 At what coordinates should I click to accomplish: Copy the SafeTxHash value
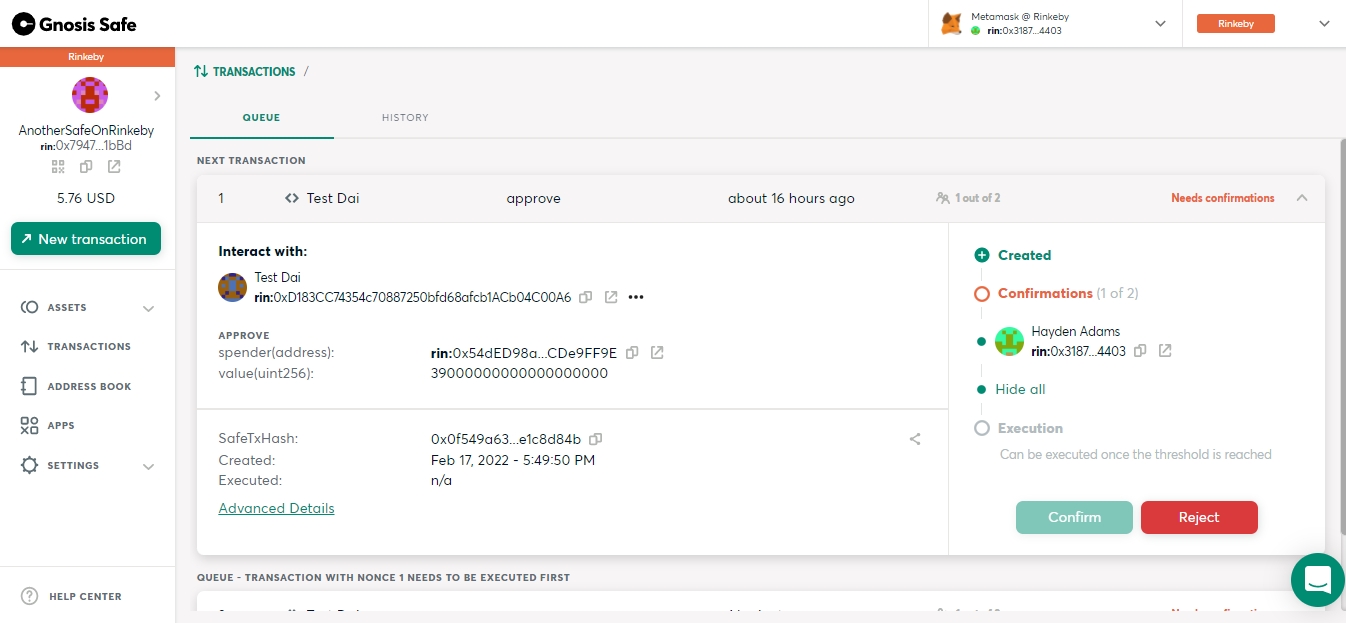pos(596,439)
